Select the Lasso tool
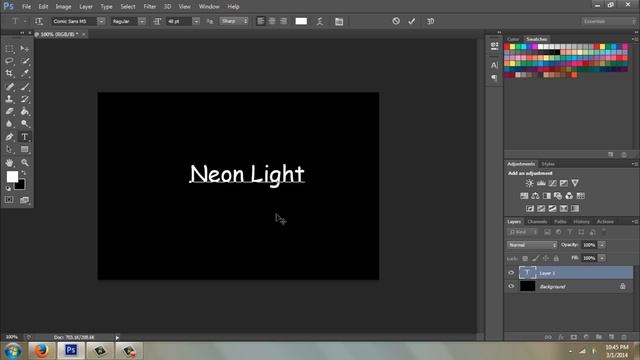 click(9, 61)
